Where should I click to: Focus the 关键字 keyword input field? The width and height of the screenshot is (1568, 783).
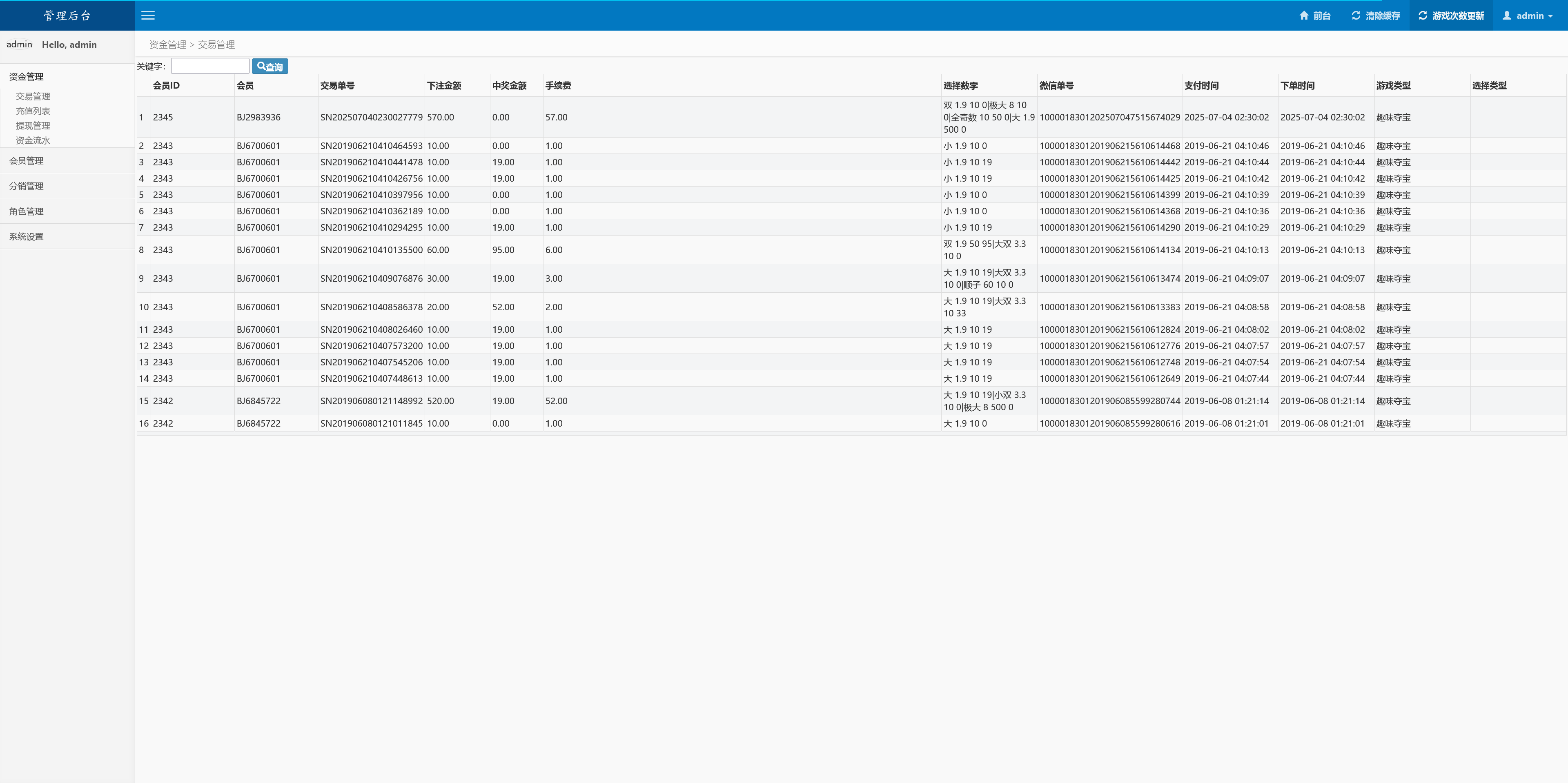click(x=210, y=66)
